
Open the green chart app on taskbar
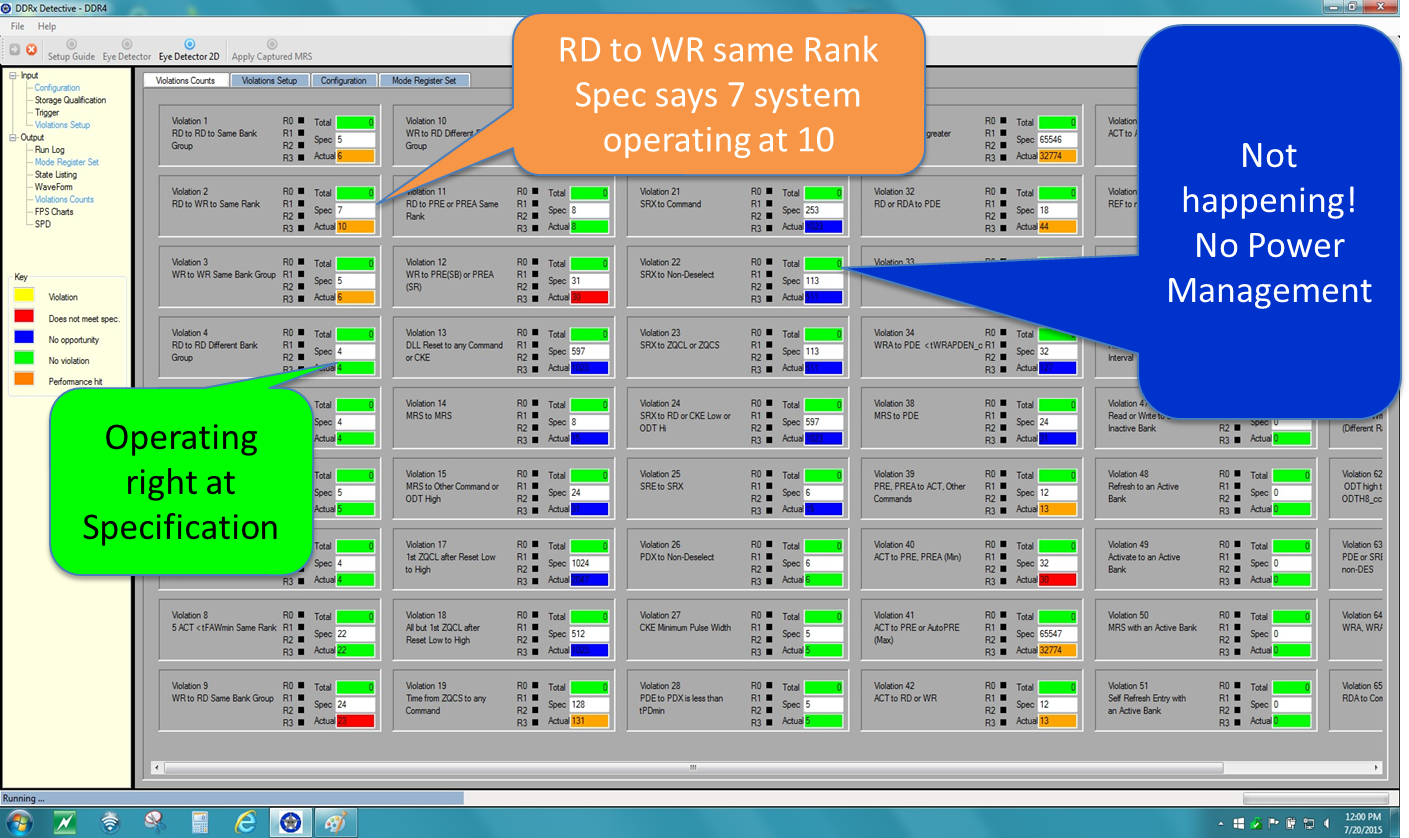point(63,822)
